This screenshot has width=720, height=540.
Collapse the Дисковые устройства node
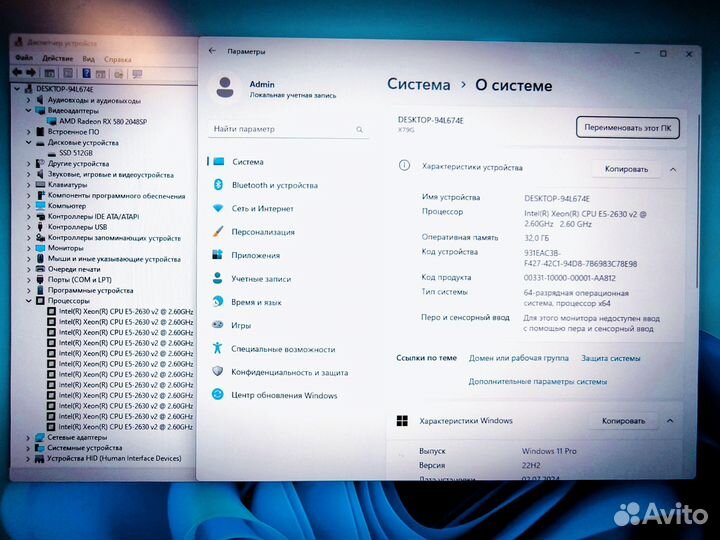pyautogui.click(x=28, y=142)
